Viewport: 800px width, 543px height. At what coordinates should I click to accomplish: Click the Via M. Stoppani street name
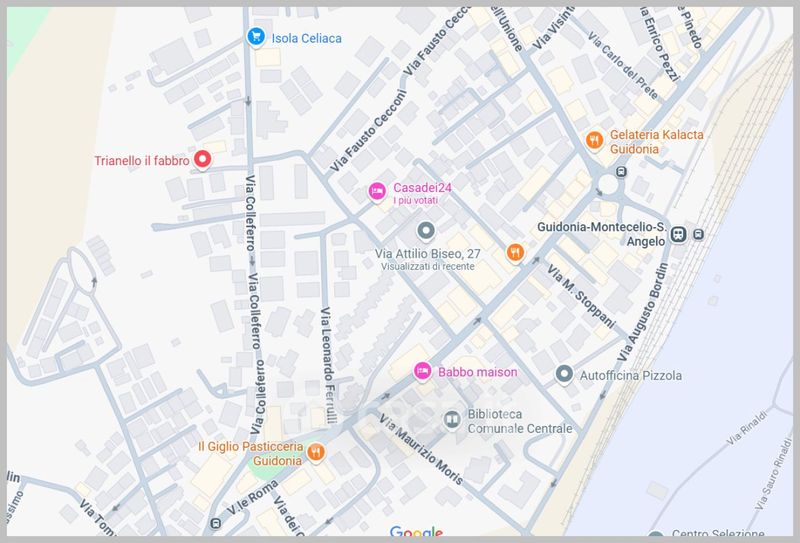[581, 296]
